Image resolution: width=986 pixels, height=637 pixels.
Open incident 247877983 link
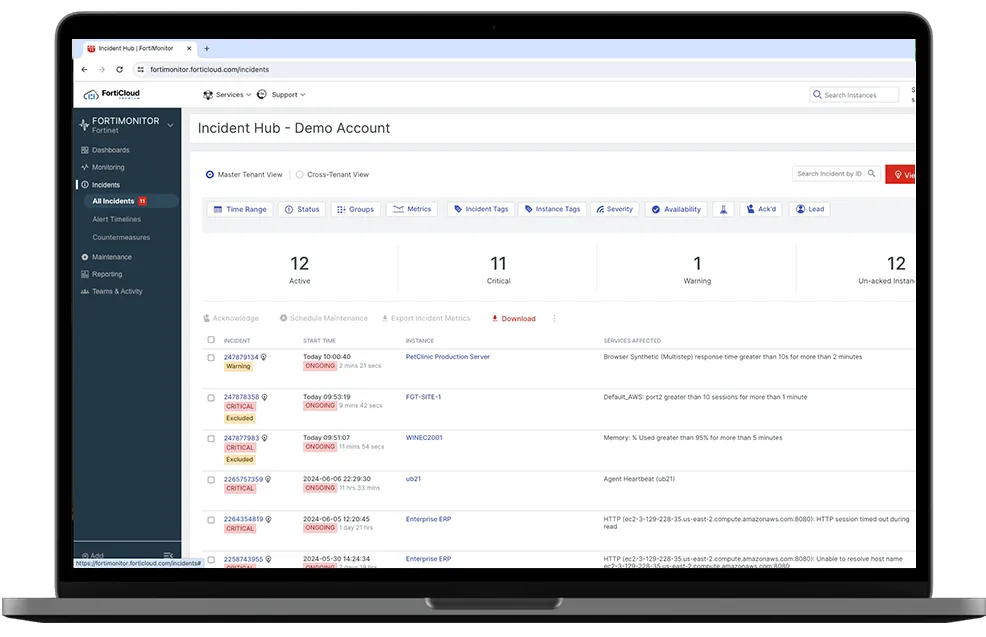241,438
